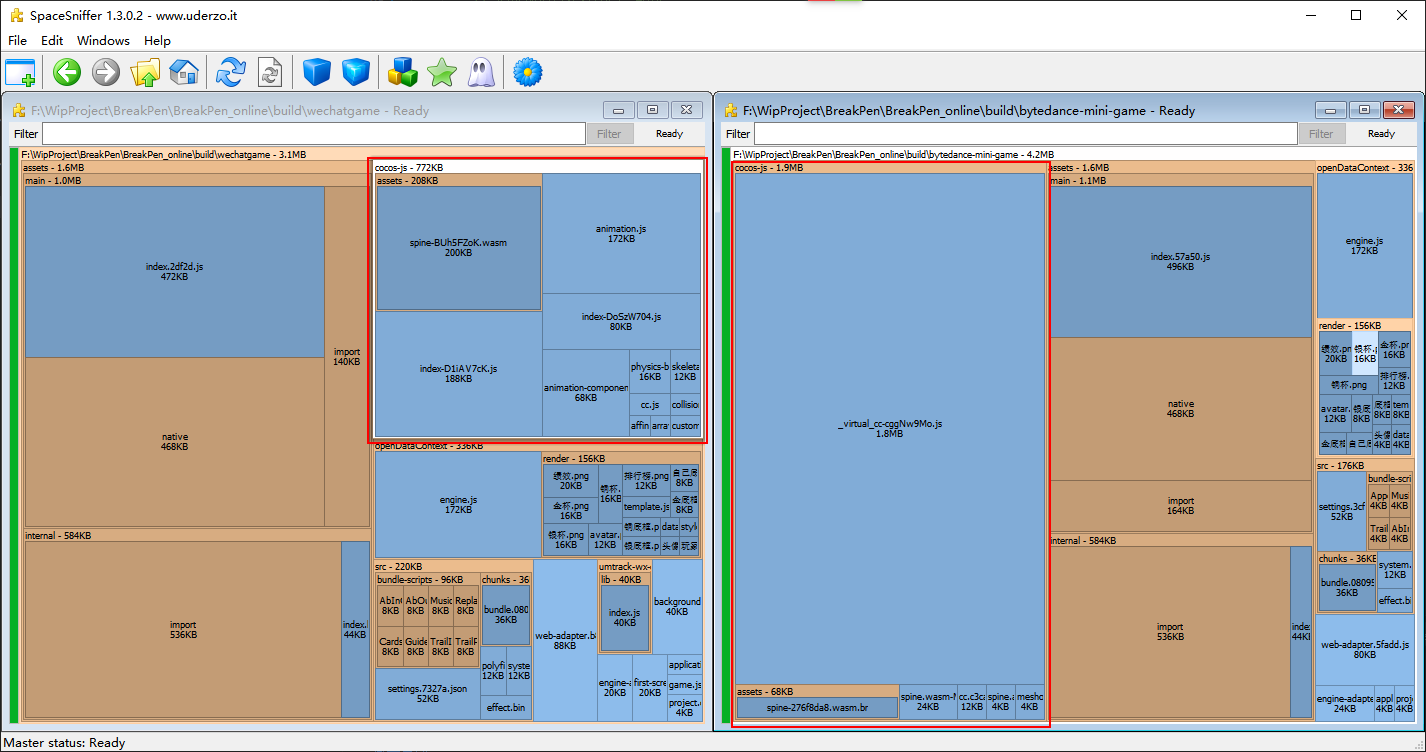Click Filter button in bytedance-mini-game window
Screen dimensions: 1426x752
pyautogui.click(x=1321, y=134)
